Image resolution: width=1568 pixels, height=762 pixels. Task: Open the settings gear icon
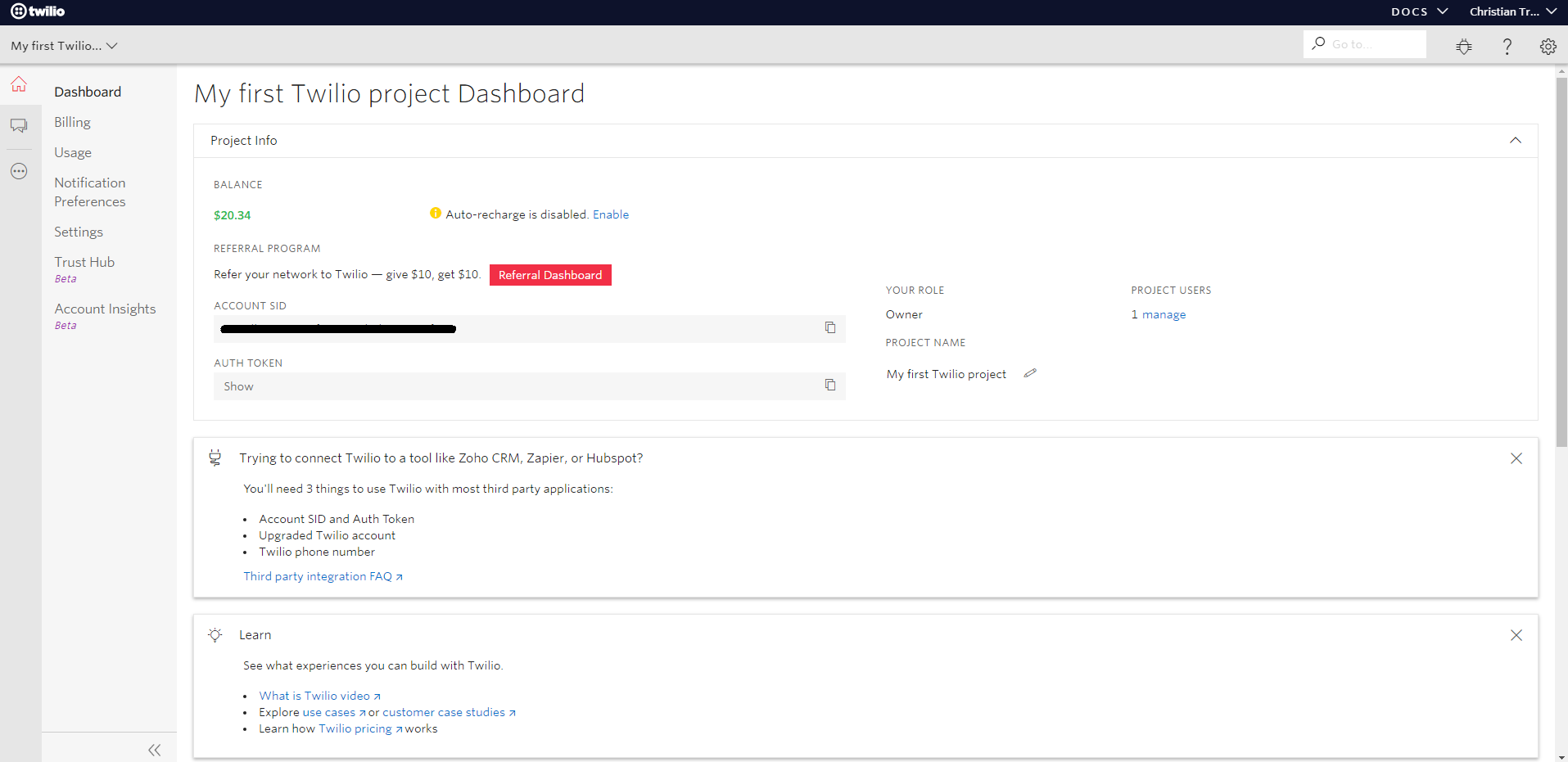pyautogui.click(x=1548, y=47)
